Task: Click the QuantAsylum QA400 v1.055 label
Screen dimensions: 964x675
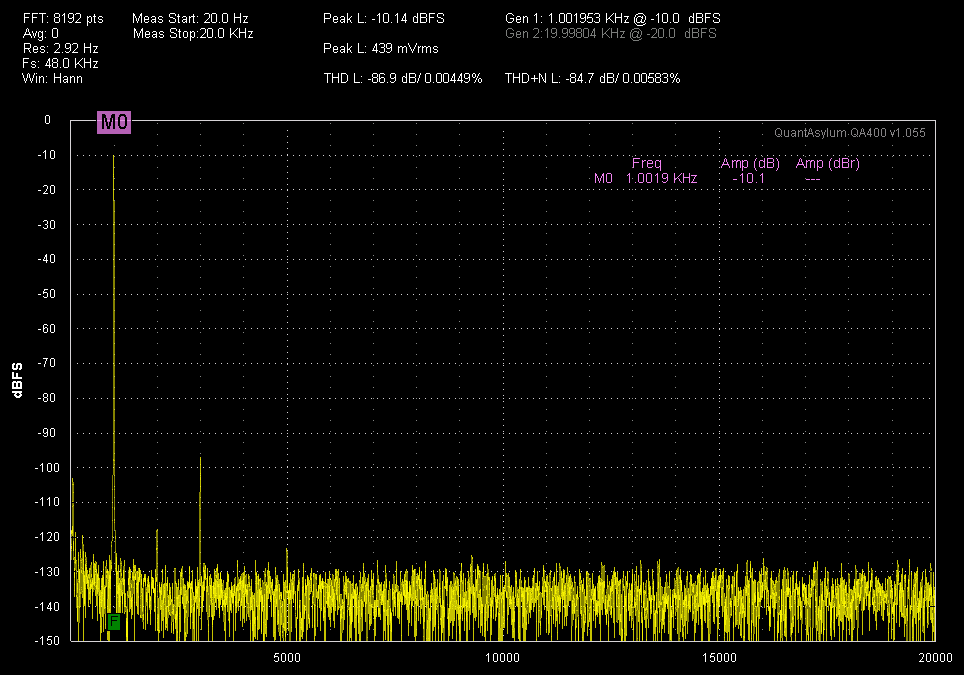Action: 850,132
